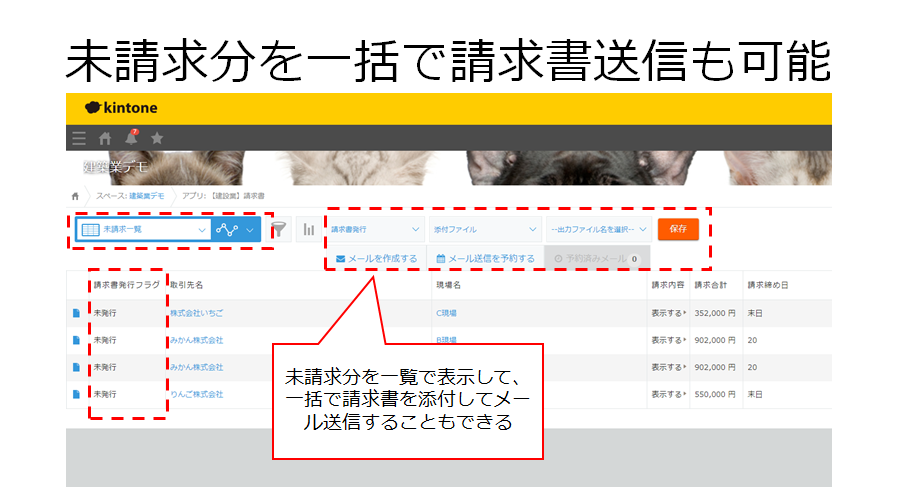Expand 表示する in the 株式会社いちご row
The width and height of the screenshot is (897, 487).
[x=669, y=313]
